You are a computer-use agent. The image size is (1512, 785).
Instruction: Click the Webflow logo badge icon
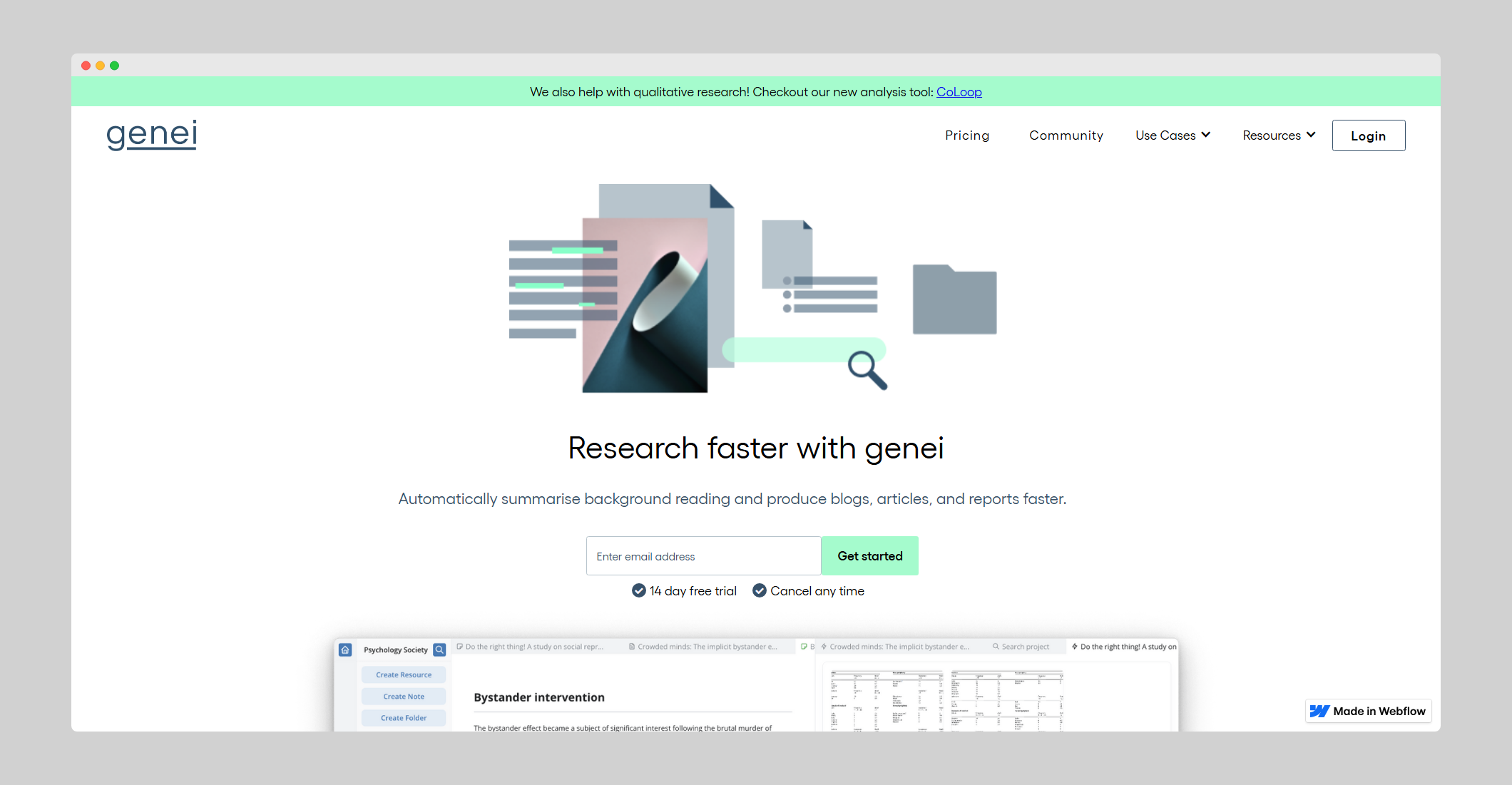click(1319, 711)
